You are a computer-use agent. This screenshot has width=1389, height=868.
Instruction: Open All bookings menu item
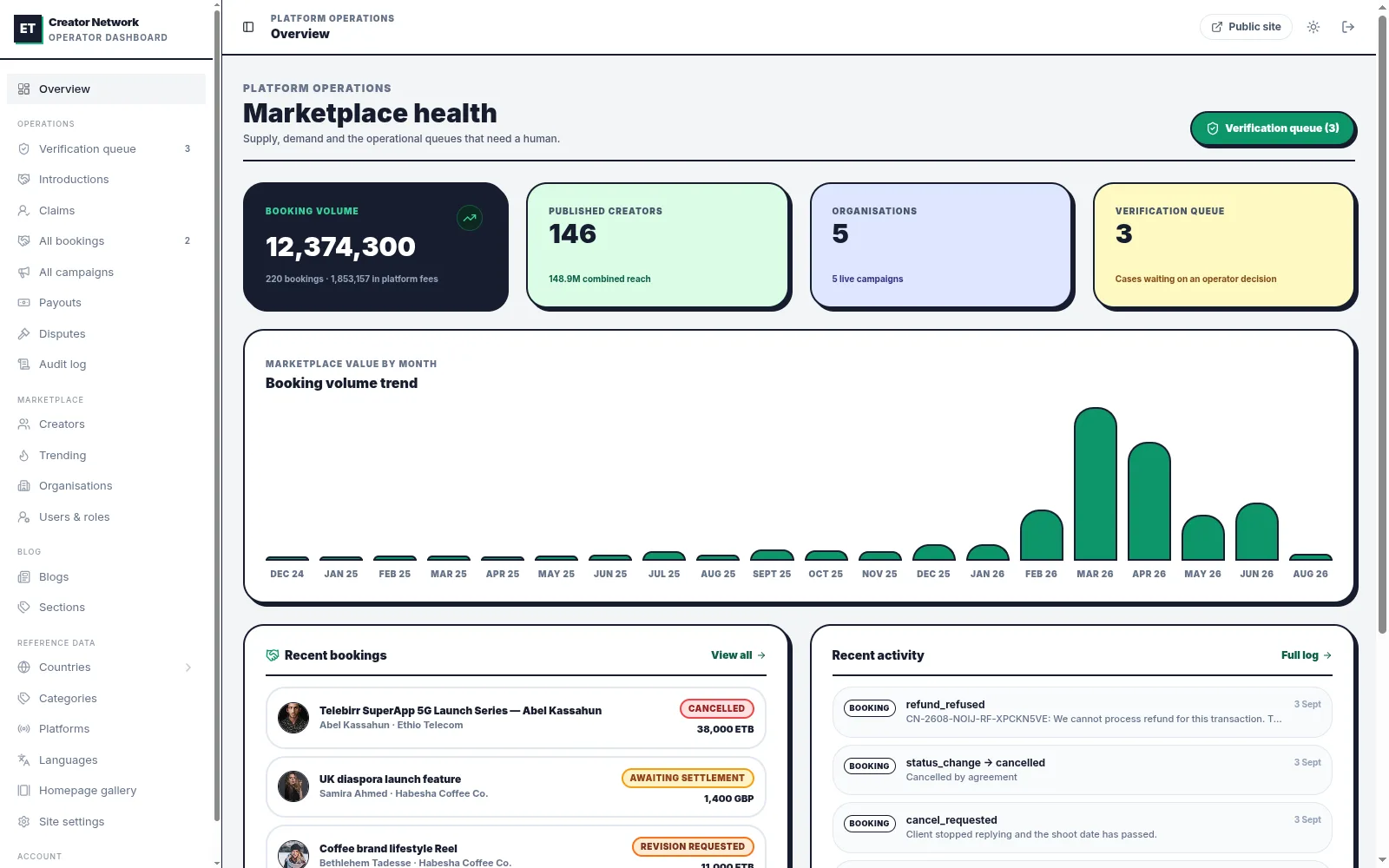[106, 241]
